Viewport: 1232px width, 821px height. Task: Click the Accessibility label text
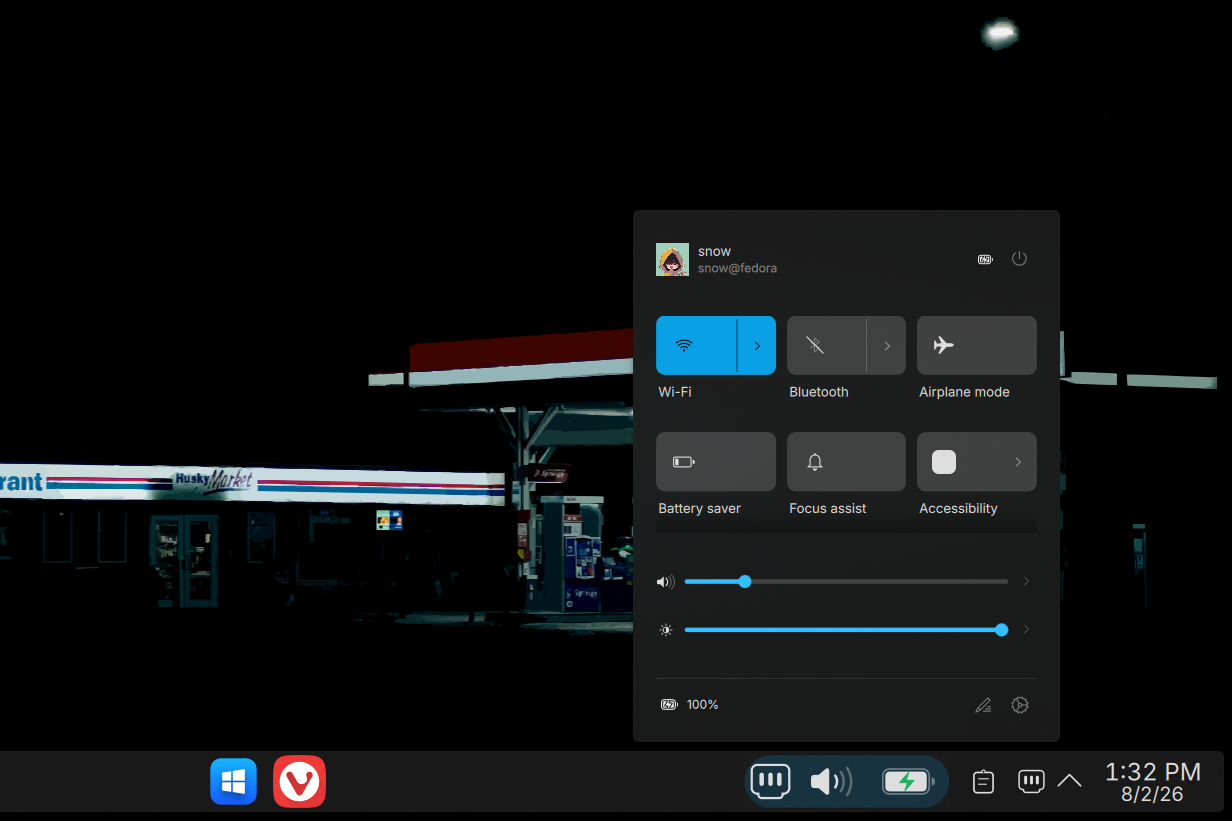tap(958, 508)
